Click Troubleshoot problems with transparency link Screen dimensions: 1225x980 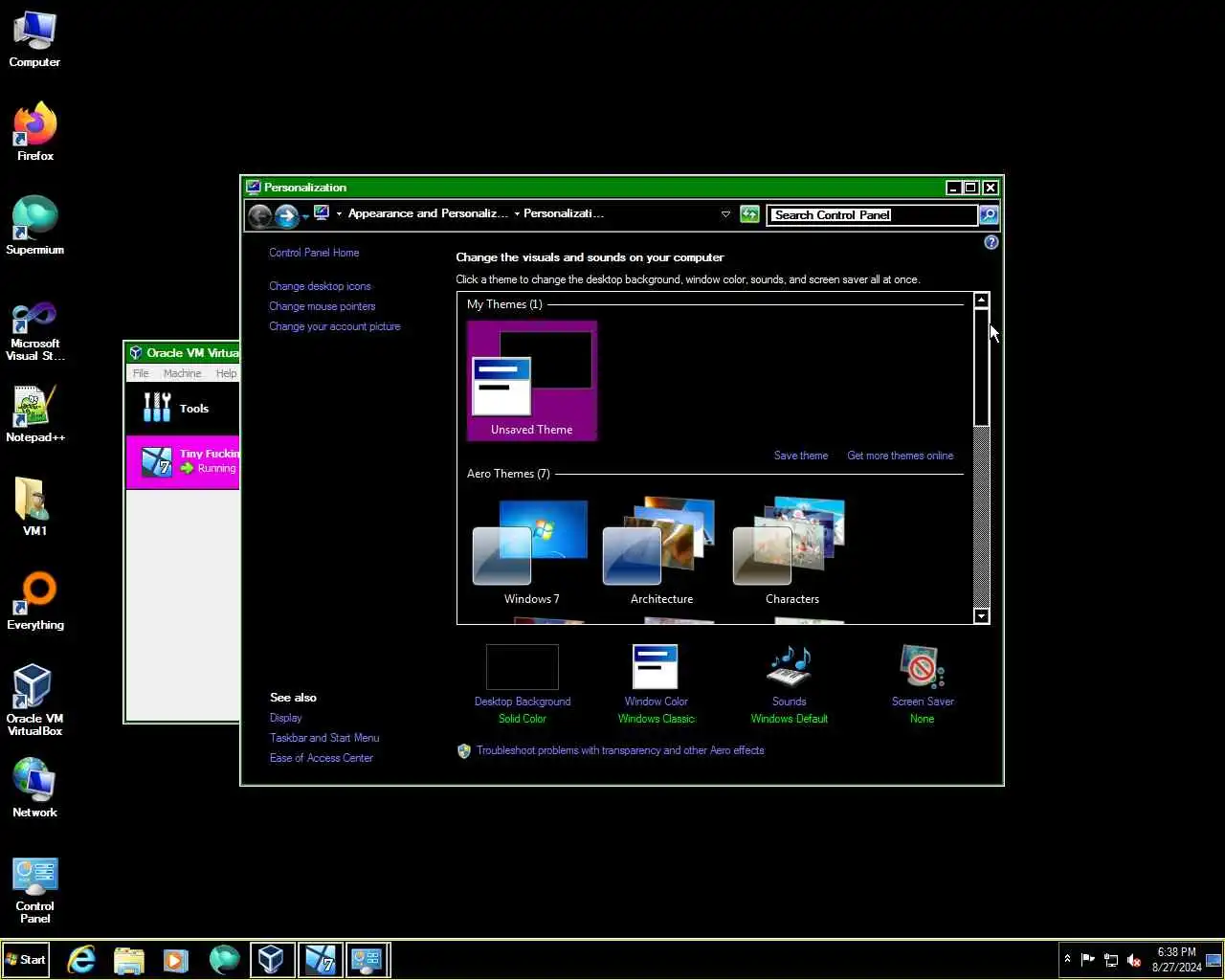click(620, 750)
